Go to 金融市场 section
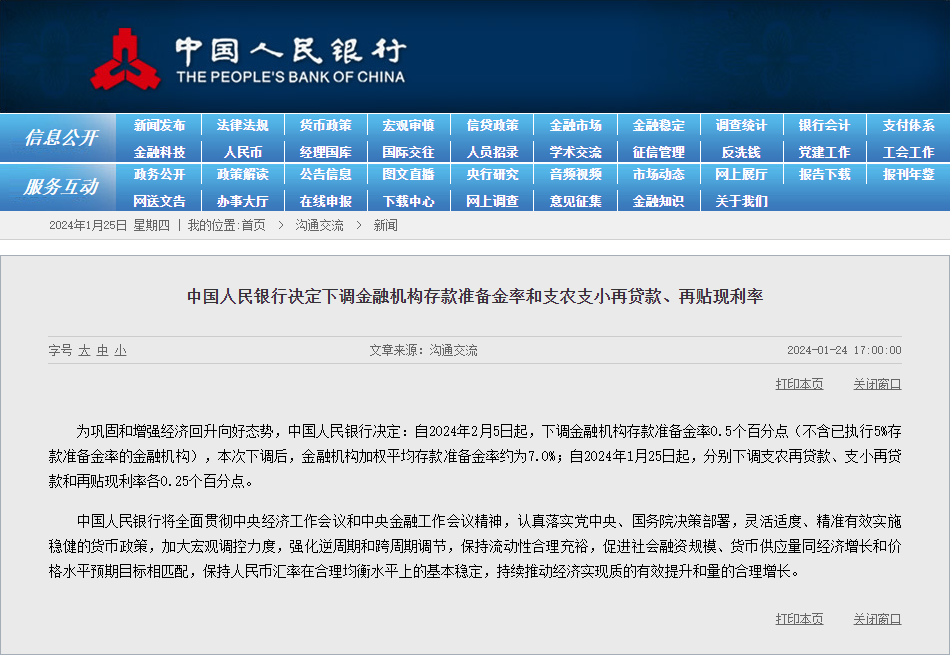950x655 pixels. (x=575, y=126)
